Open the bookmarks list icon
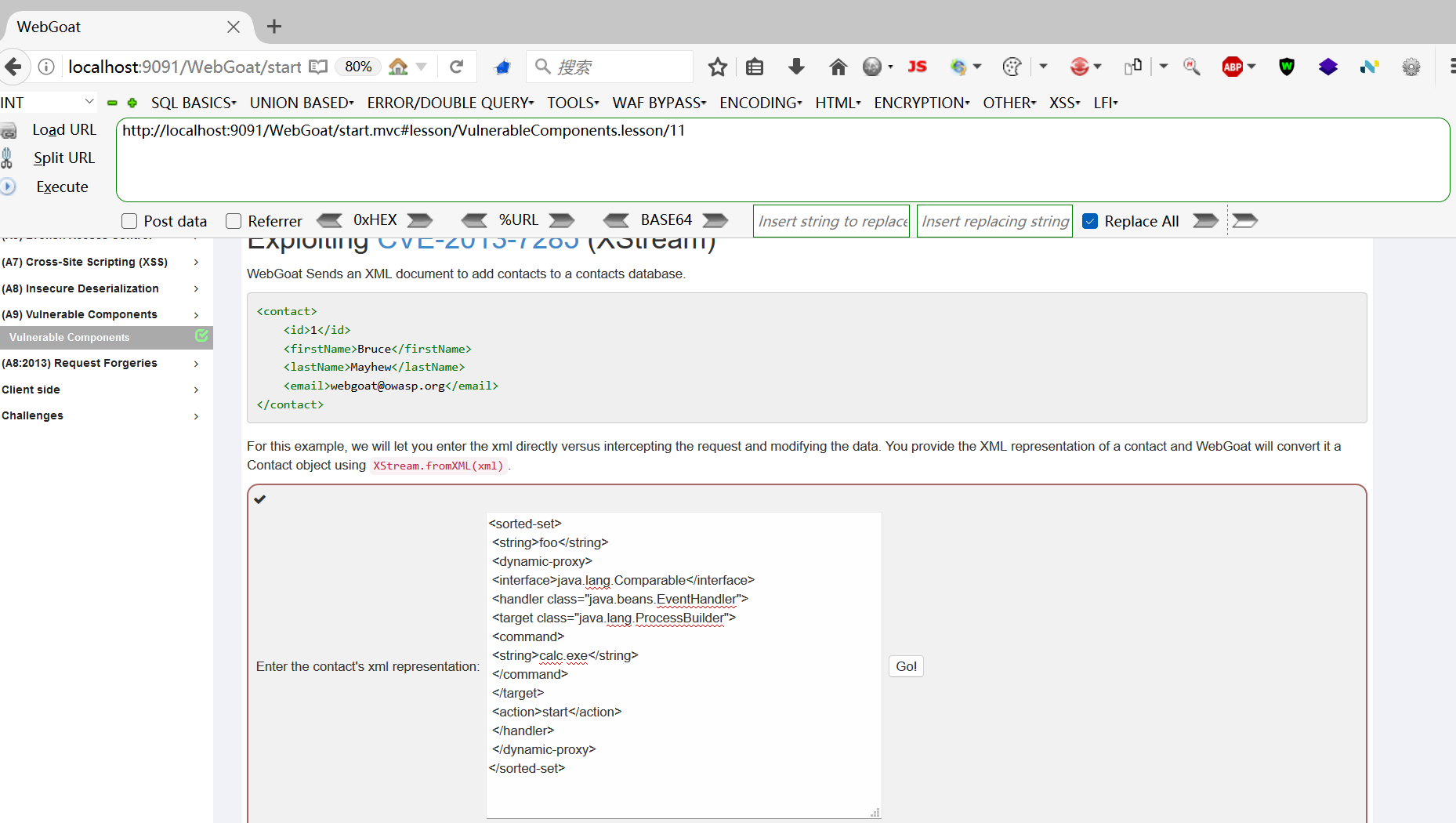 [755, 67]
